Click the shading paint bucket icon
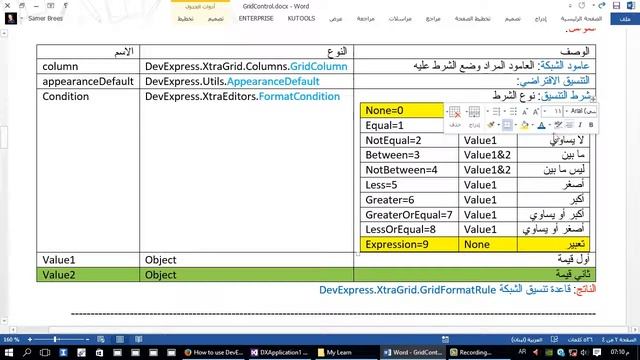Image resolution: width=640 pixels, height=360 pixels. (524, 125)
